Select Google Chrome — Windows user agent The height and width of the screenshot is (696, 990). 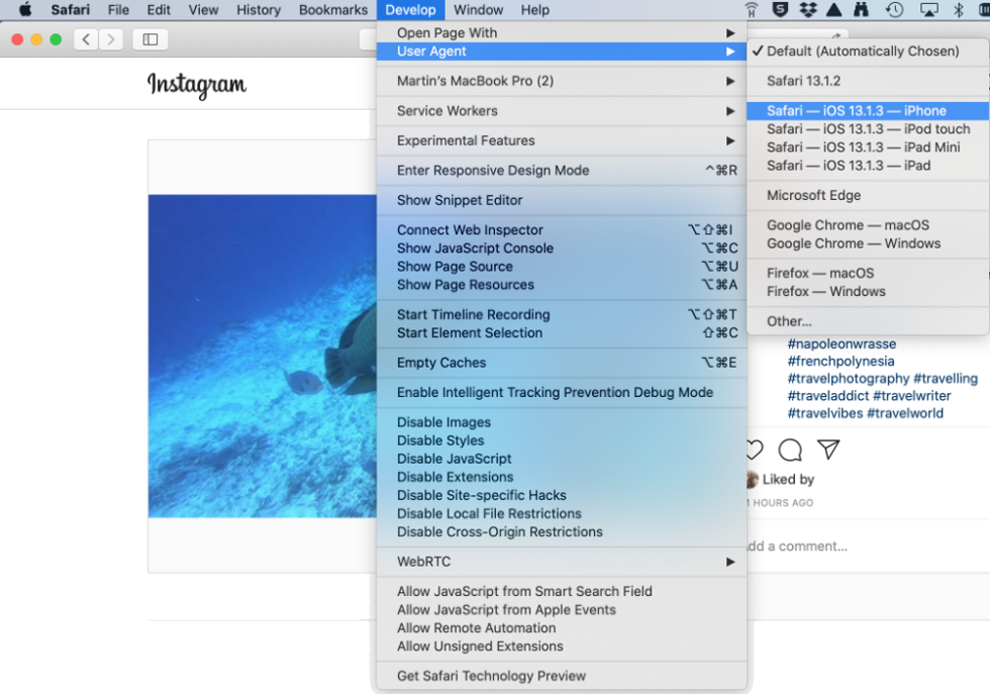pos(868,243)
